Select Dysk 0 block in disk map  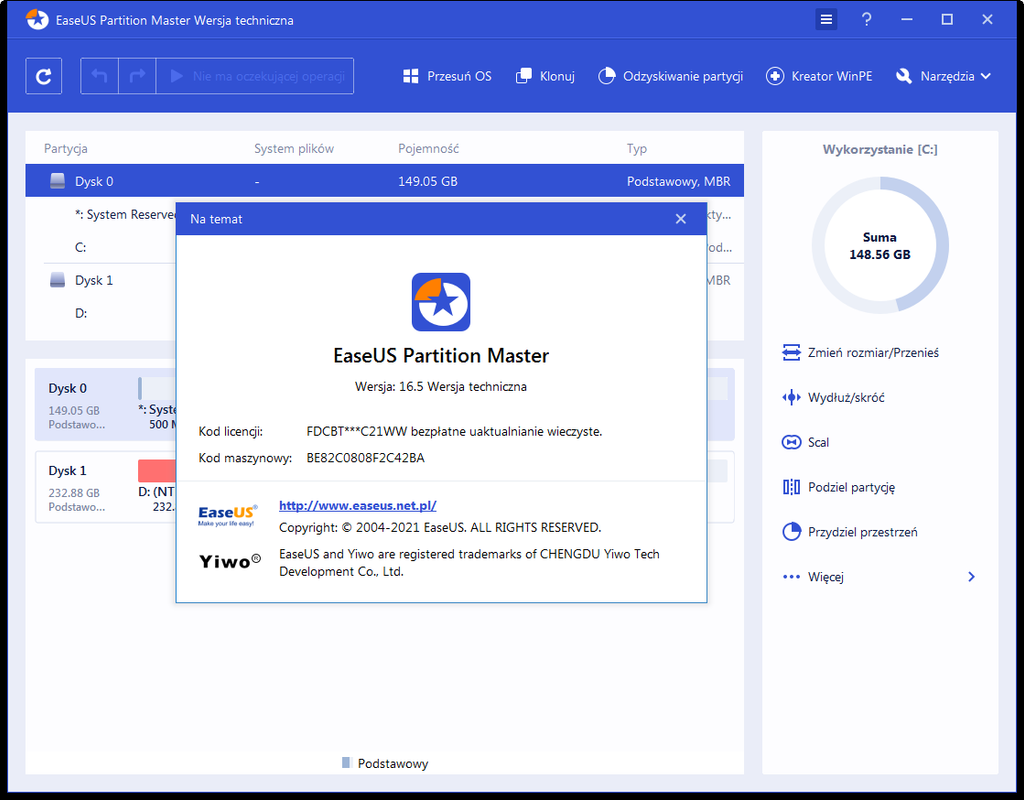[105, 405]
